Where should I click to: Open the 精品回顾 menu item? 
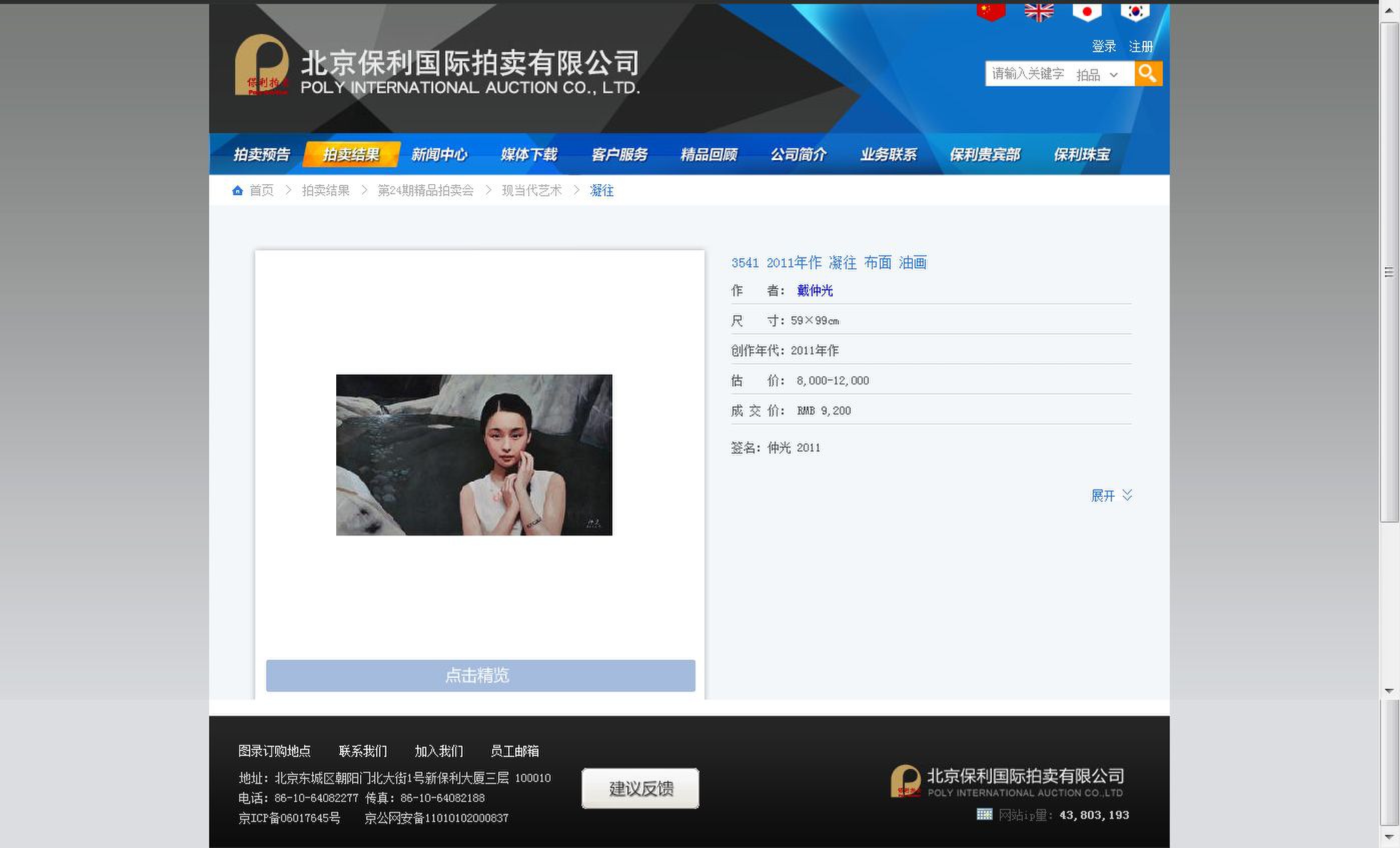click(709, 155)
